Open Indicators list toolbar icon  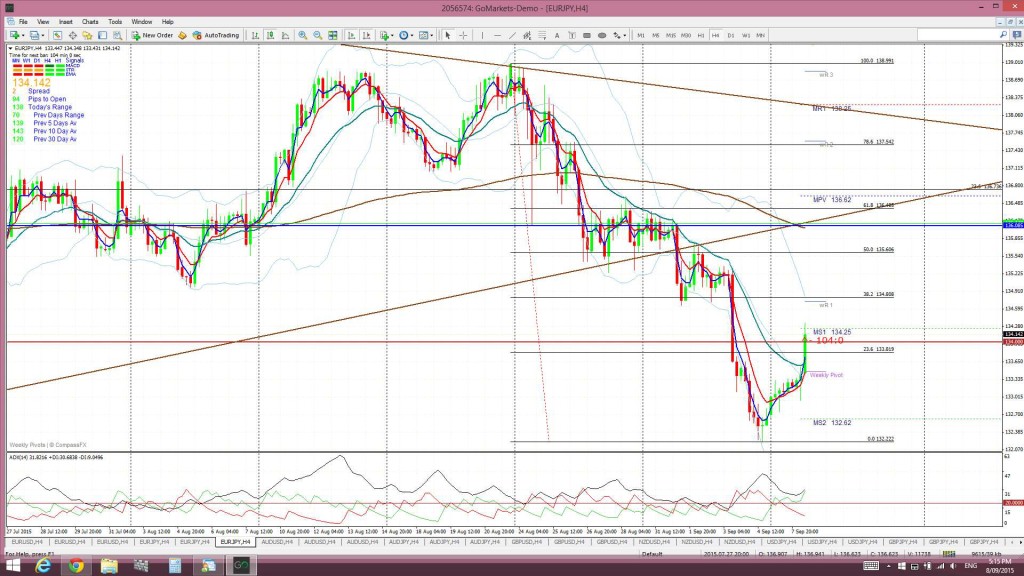(x=385, y=35)
